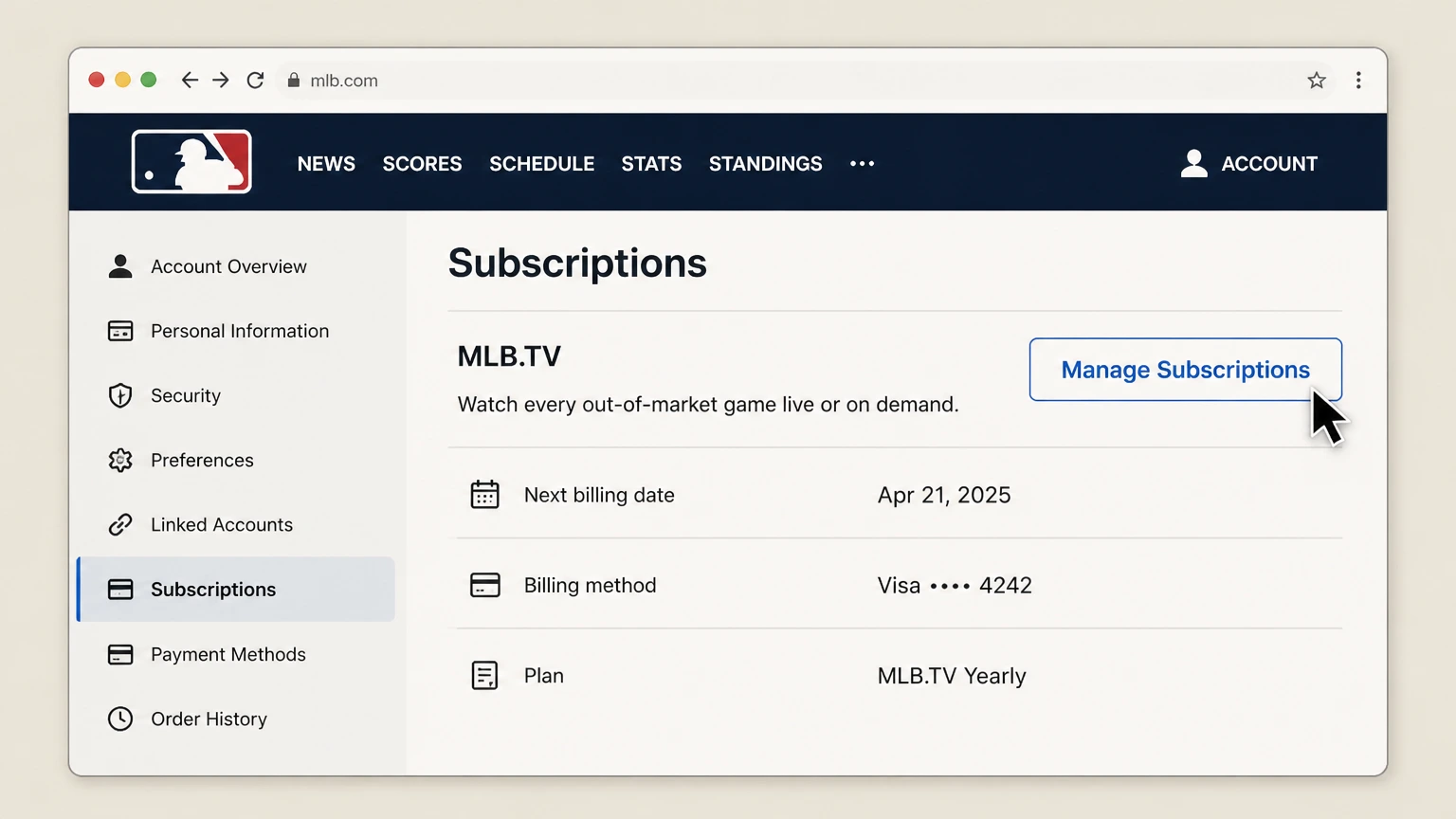The width and height of the screenshot is (1456, 819).
Task: Minimize window with yellow traffic light
Action: (x=122, y=80)
